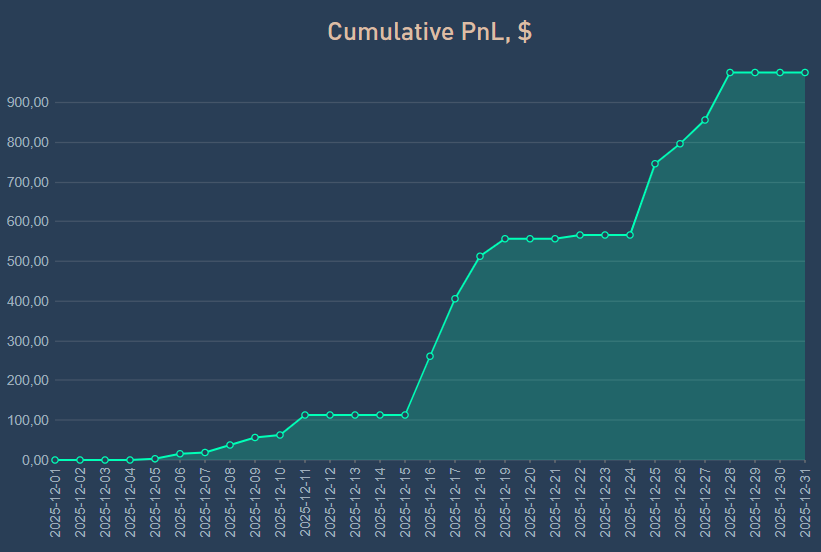821x552 pixels.
Task: Click the 2025-12-18 data point on line
Action: [480, 257]
